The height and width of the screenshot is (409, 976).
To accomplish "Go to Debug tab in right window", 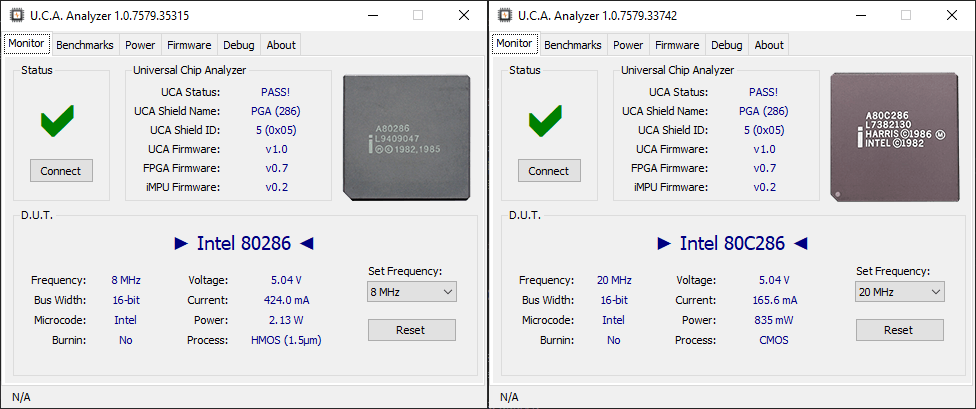I will click(727, 45).
